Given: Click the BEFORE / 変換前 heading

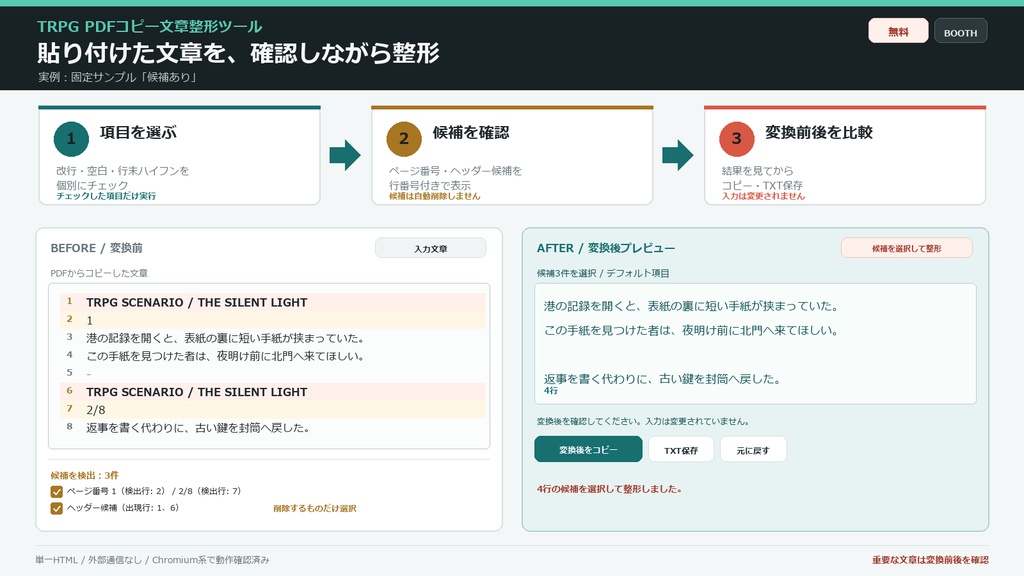Looking at the screenshot, I should pyautogui.click(x=97, y=248).
